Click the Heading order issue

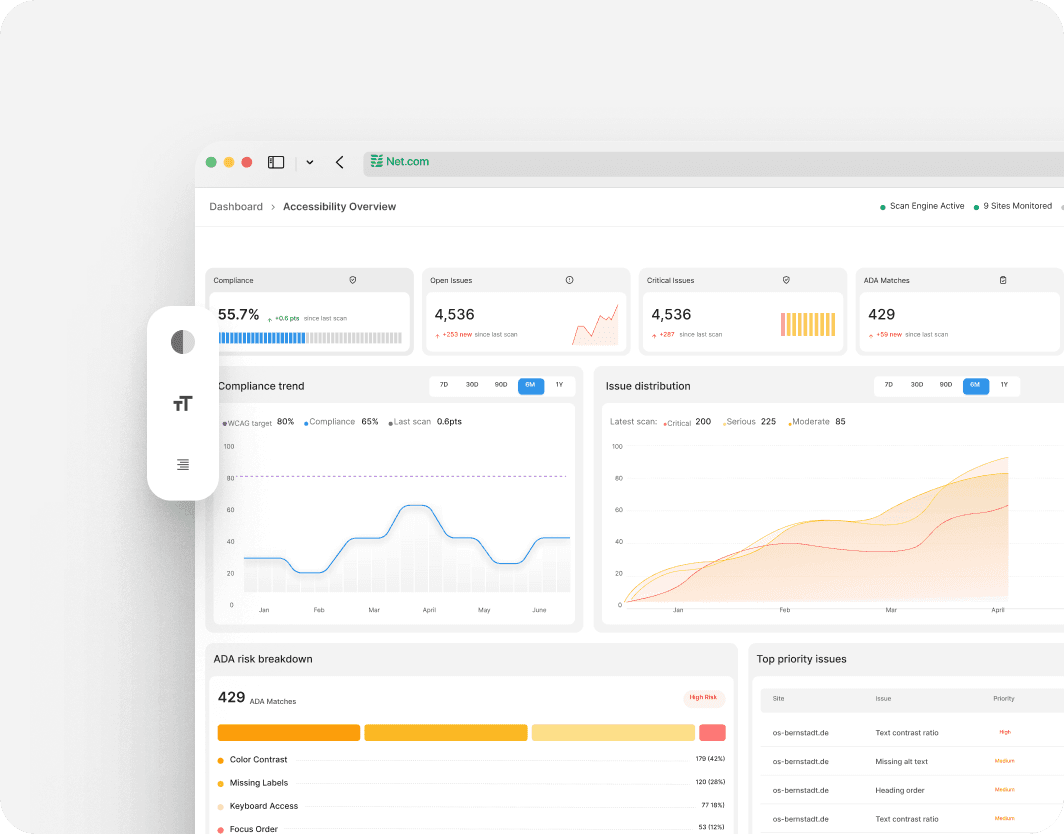[x=900, y=791]
